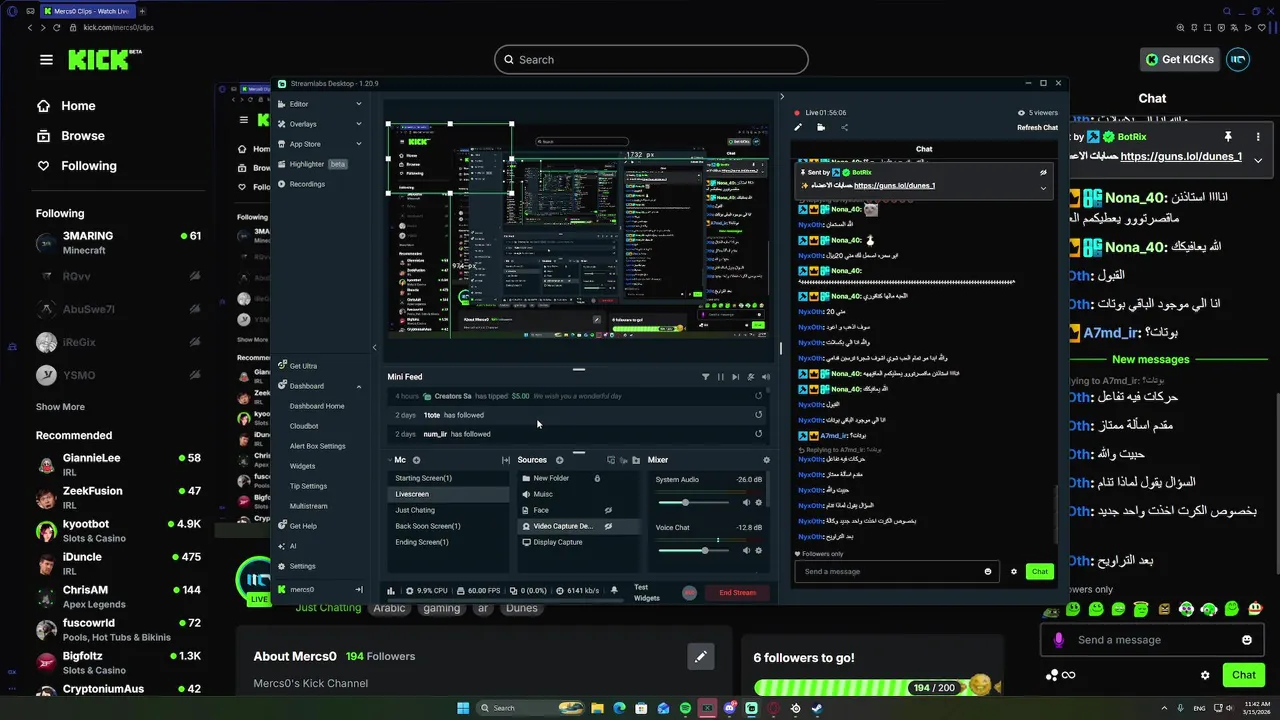Focus the Streamlabs chat message input
The height and width of the screenshot is (720, 1280).
[896, 572]
